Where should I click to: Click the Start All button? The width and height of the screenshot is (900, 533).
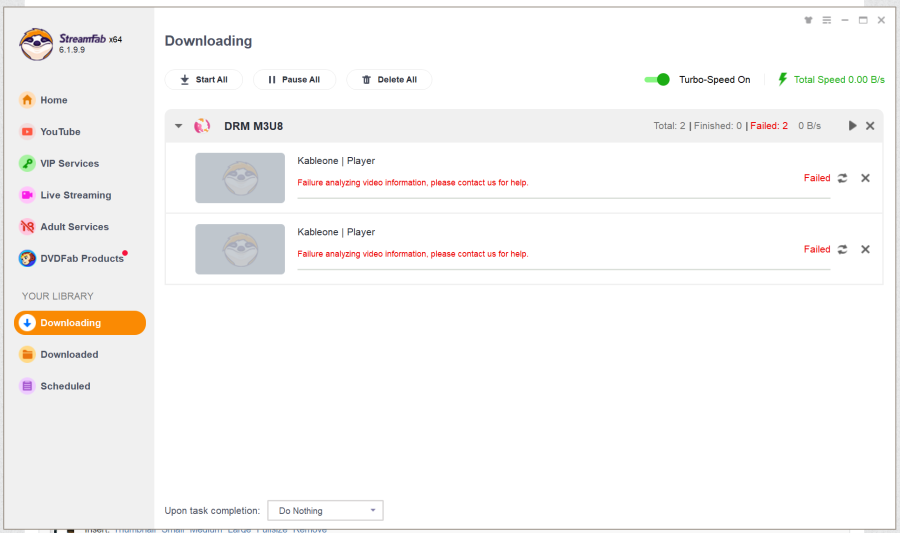204,80
